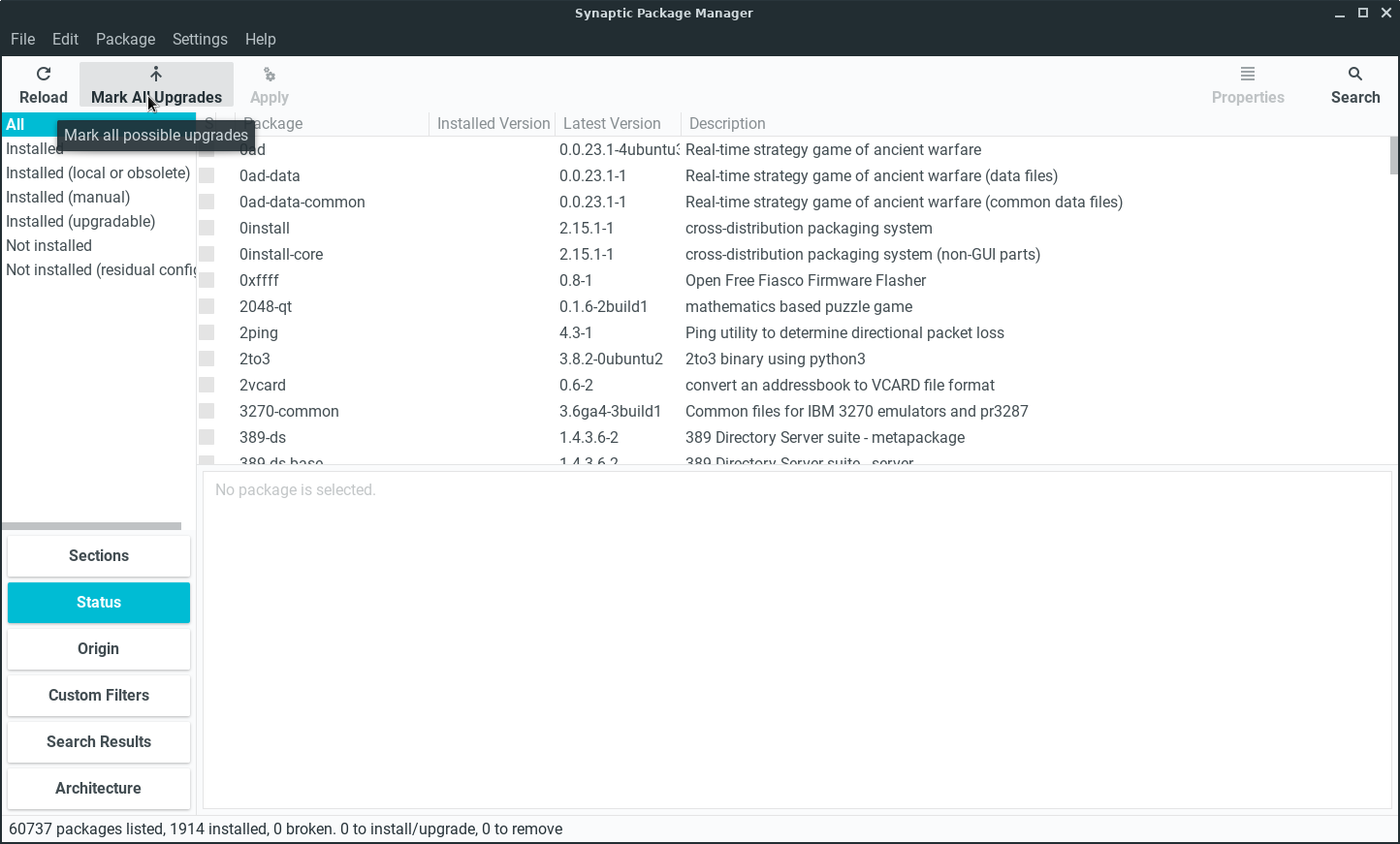Toggle status box for 2to3 package
The width and height of the screenshot is (1400, 844).
click(x=207, y=359)
